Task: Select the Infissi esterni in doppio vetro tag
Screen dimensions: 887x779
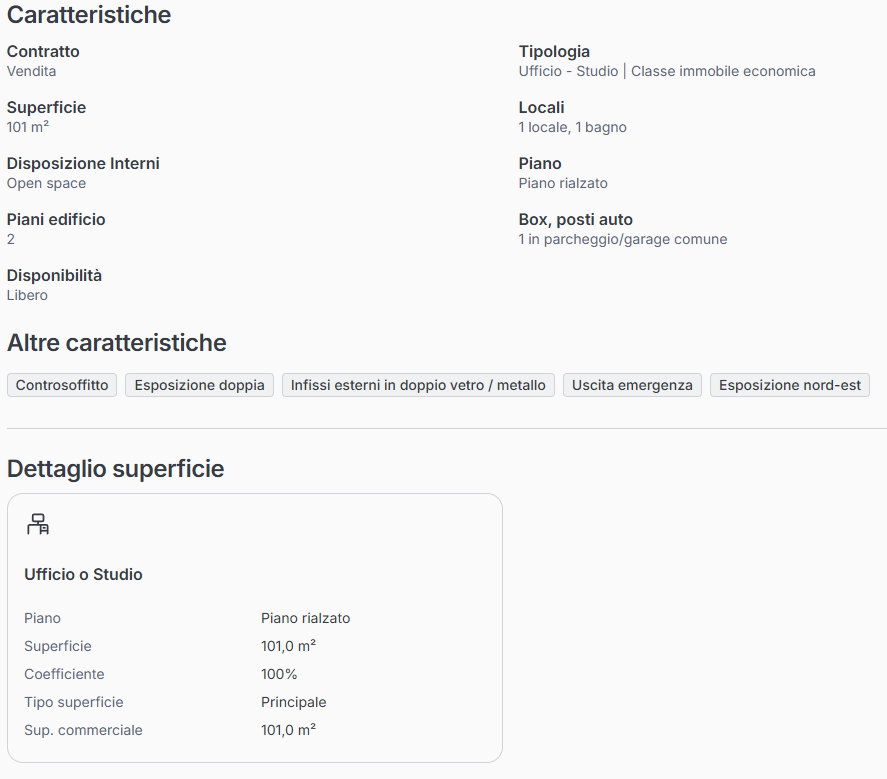Action: [x=418, y=385]
